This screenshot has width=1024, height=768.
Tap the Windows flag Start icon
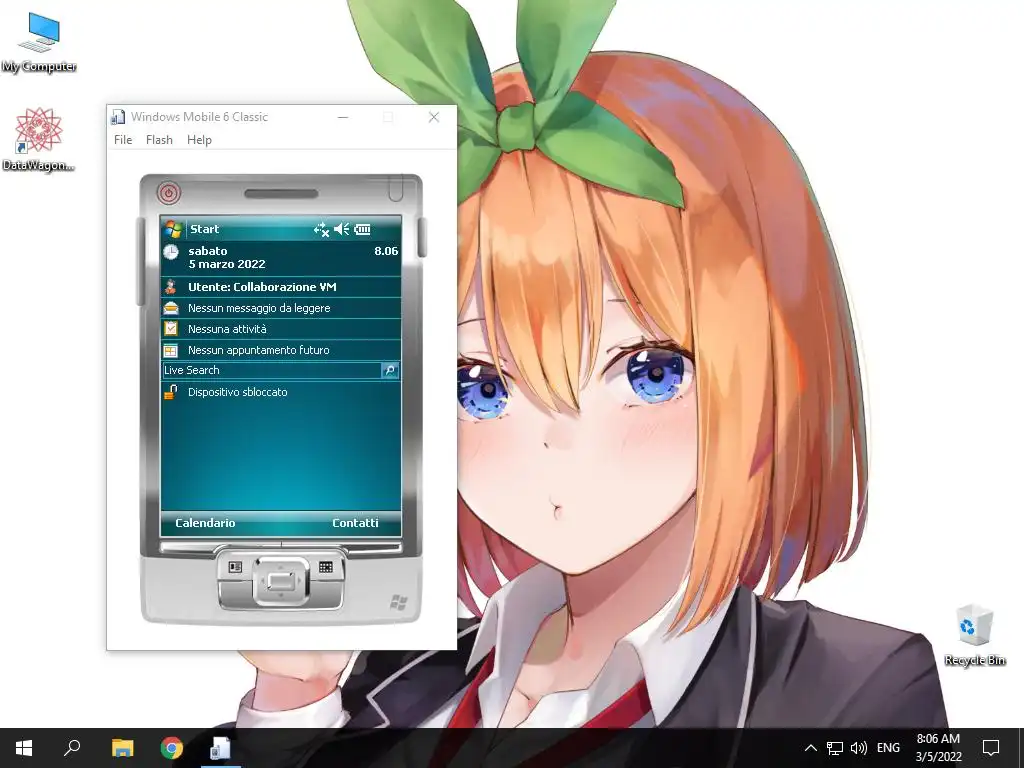173,229
